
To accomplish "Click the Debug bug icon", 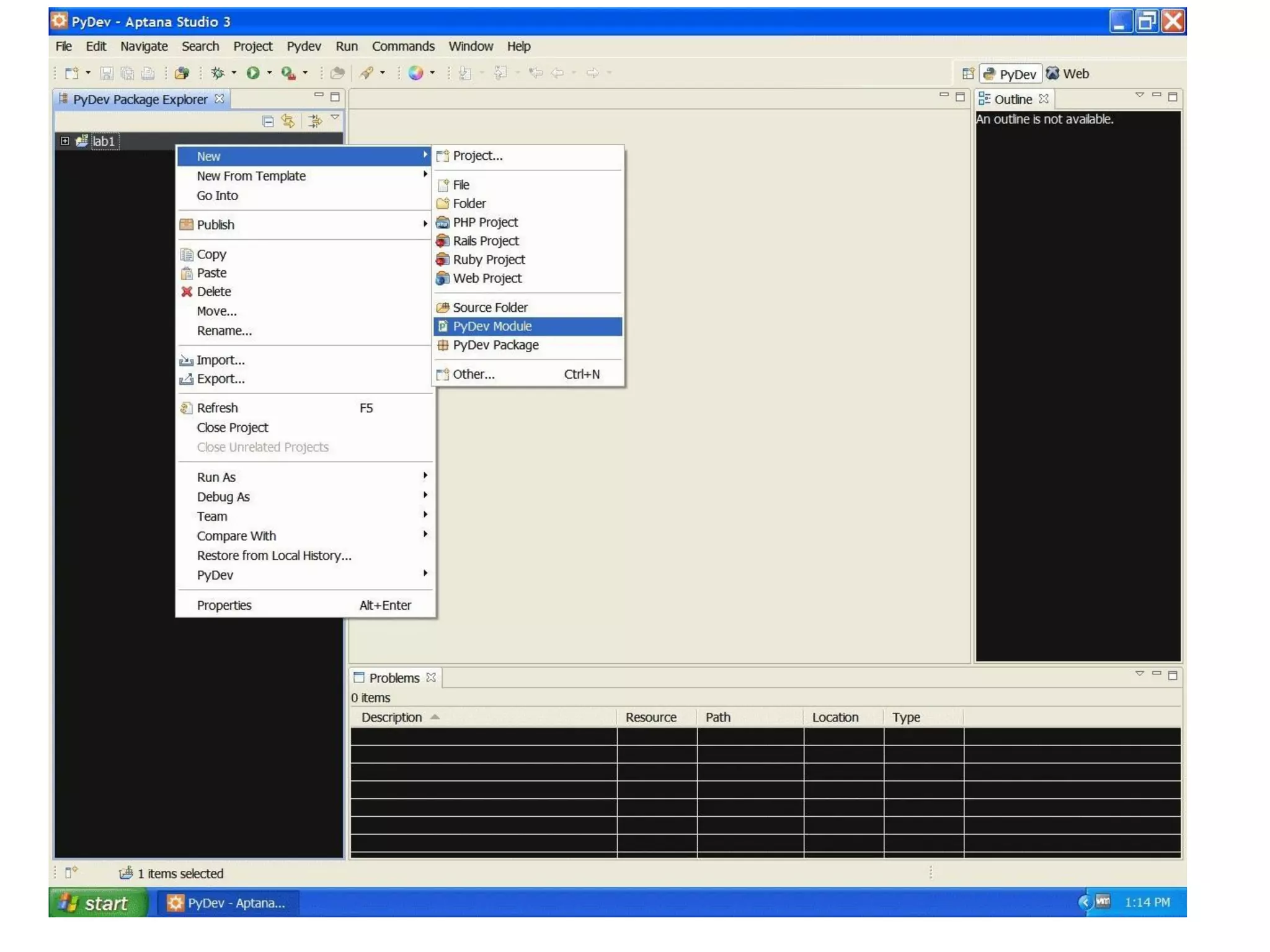I will point(218,73).
